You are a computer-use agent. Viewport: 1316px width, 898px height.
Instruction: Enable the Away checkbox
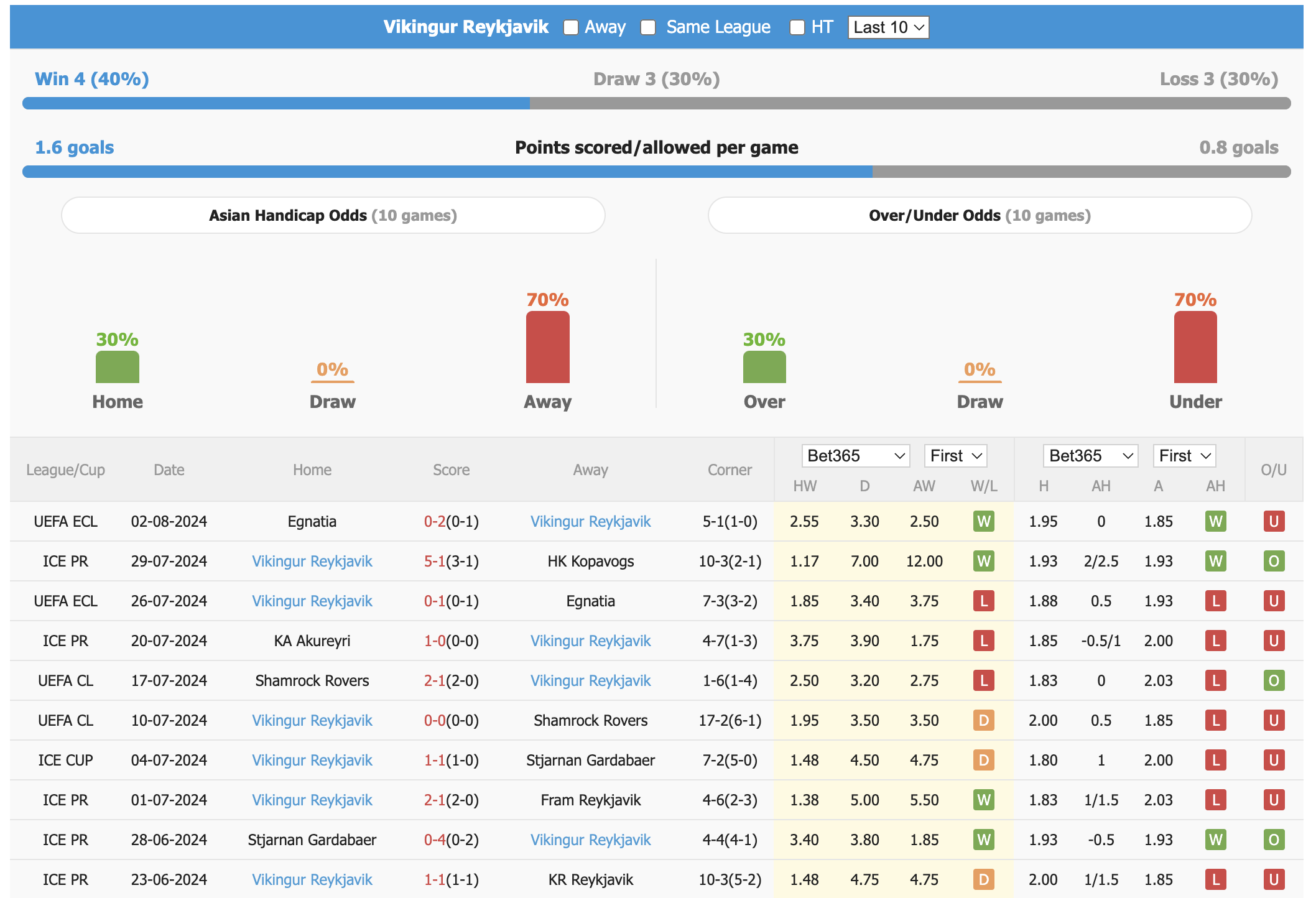pyautogui.click(x=570, y=27)
